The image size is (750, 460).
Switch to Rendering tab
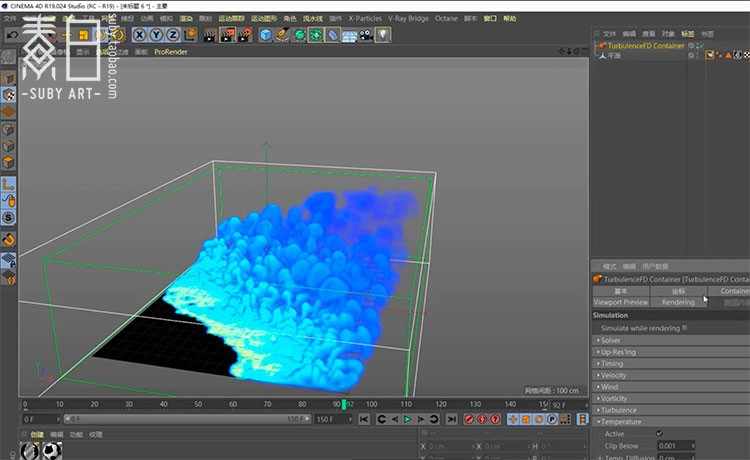click(678, 302)
